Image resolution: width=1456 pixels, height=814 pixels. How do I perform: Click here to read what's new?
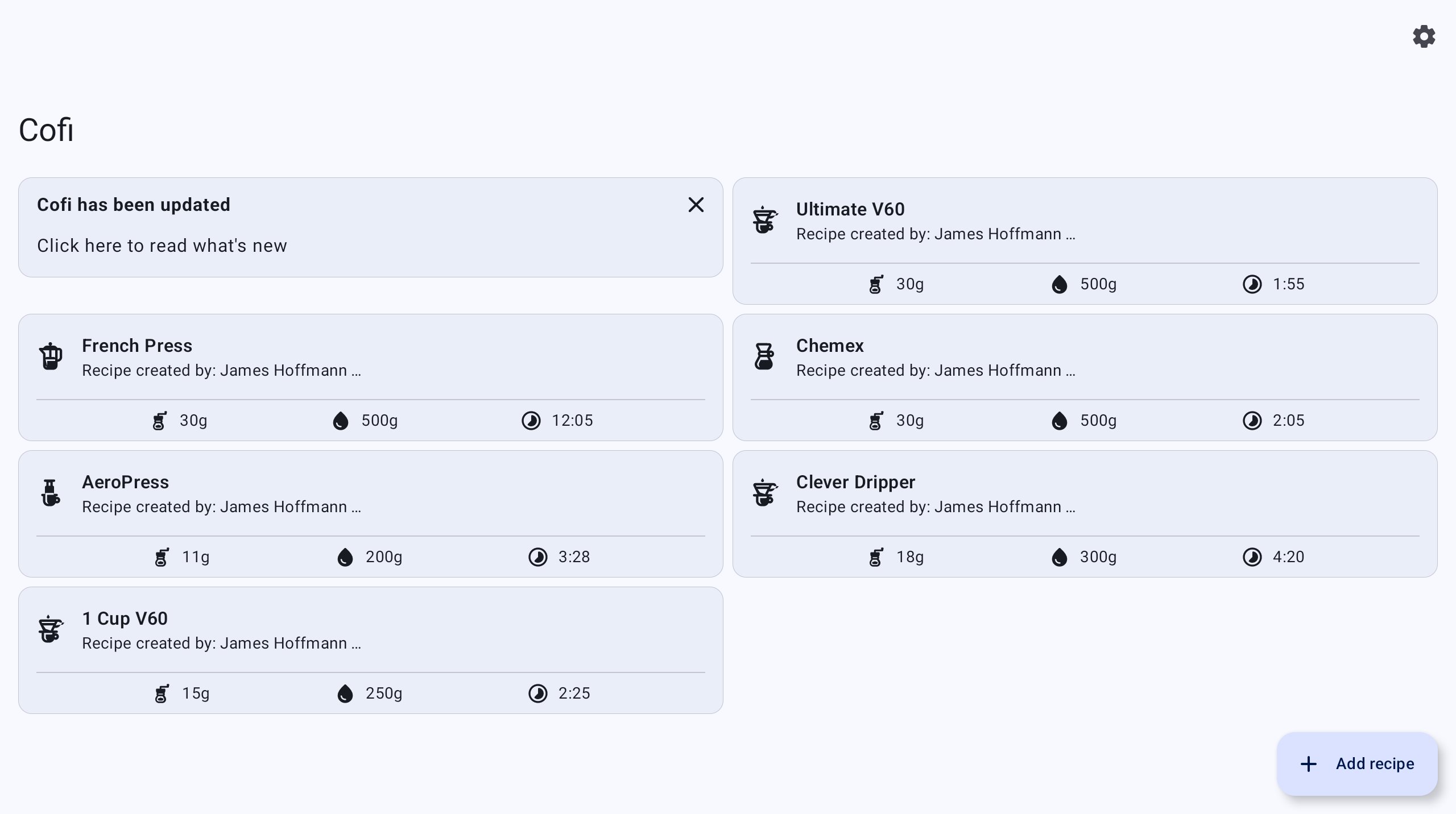click(162, 246)
